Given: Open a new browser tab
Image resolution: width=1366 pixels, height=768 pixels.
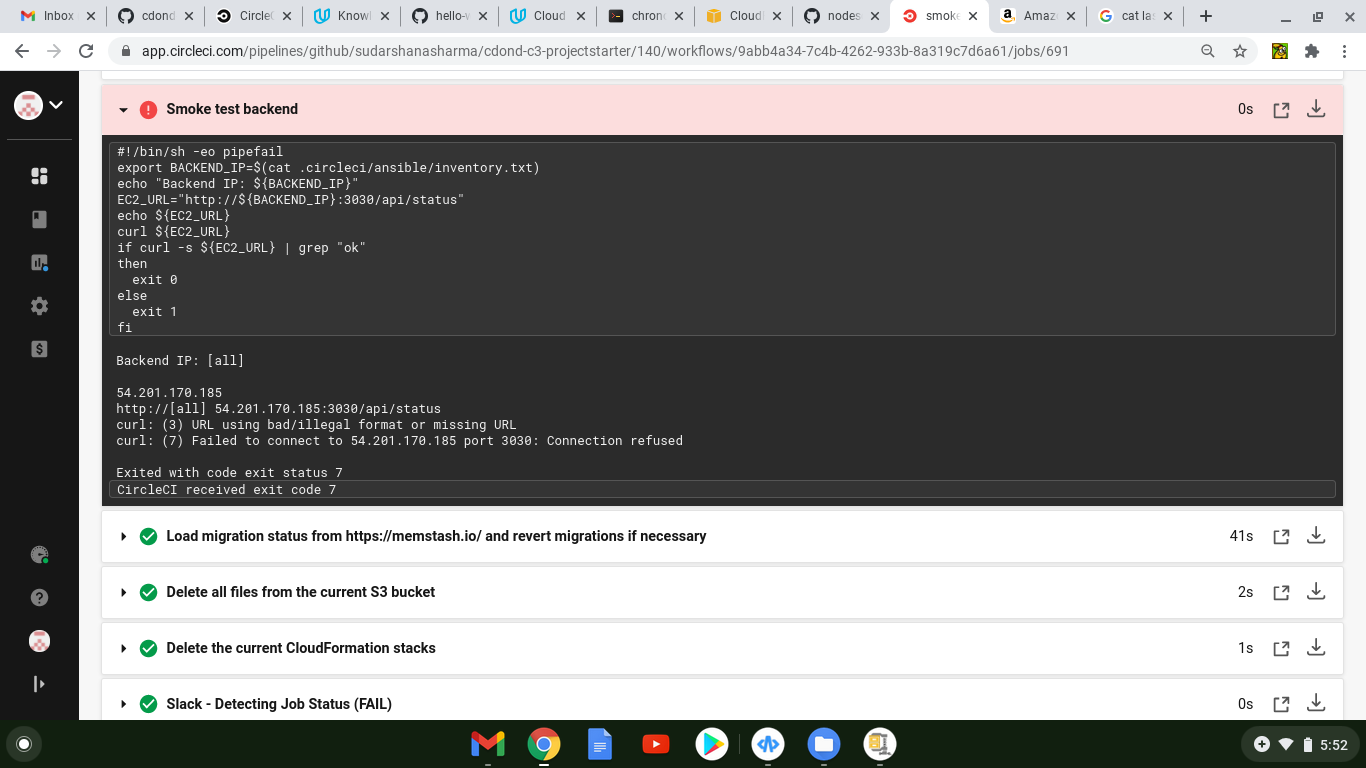Looking at the screenshot, I should 1206,16.
